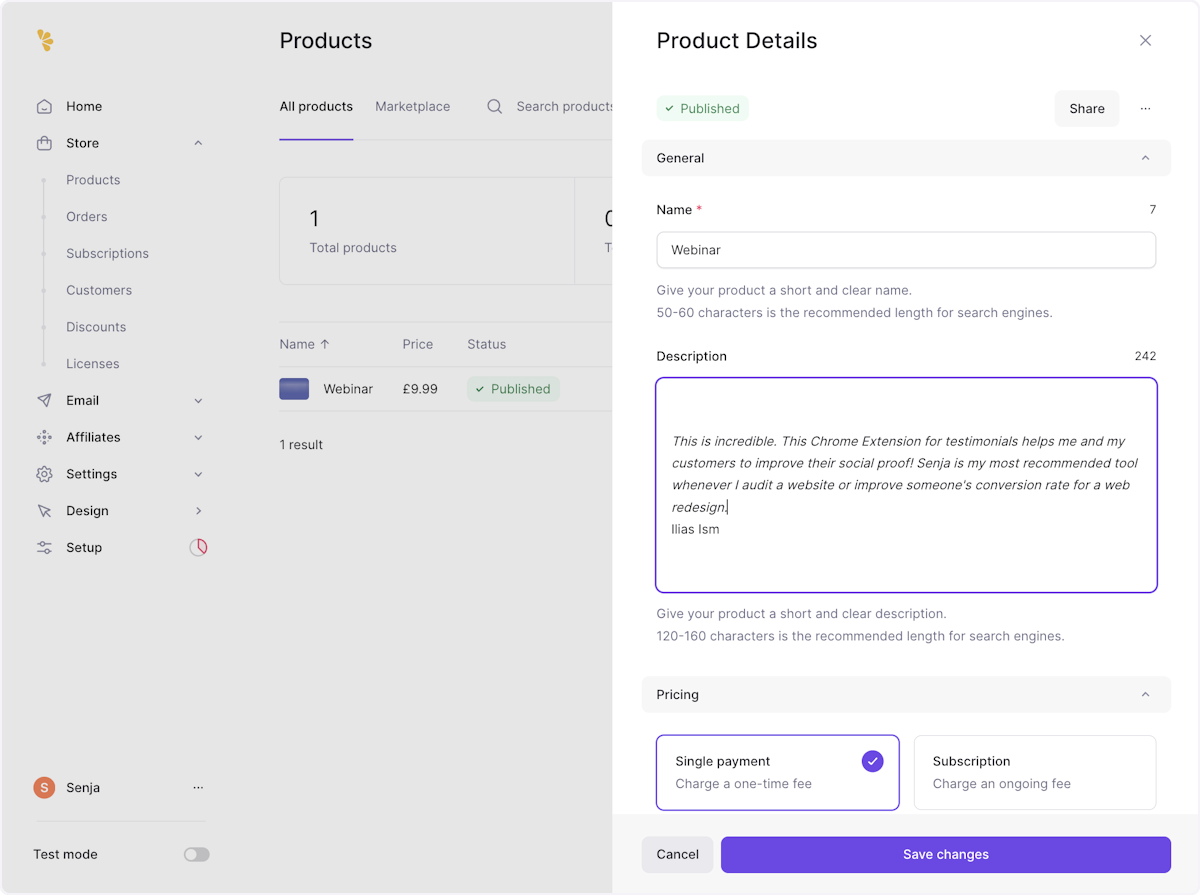Toggle the Test mode switch
Viewport: 1200px width, 895px height.
pyautogui.click(x=197, y=855)
